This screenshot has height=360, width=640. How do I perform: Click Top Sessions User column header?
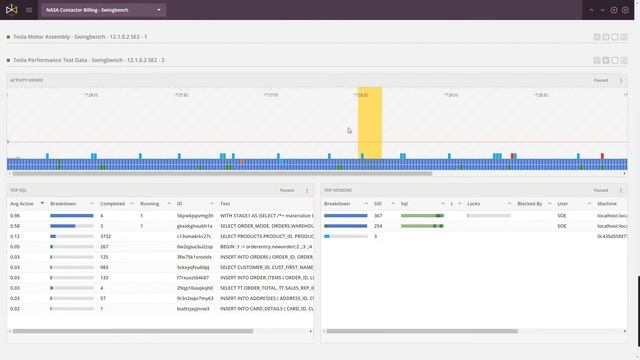click(562, 204)
